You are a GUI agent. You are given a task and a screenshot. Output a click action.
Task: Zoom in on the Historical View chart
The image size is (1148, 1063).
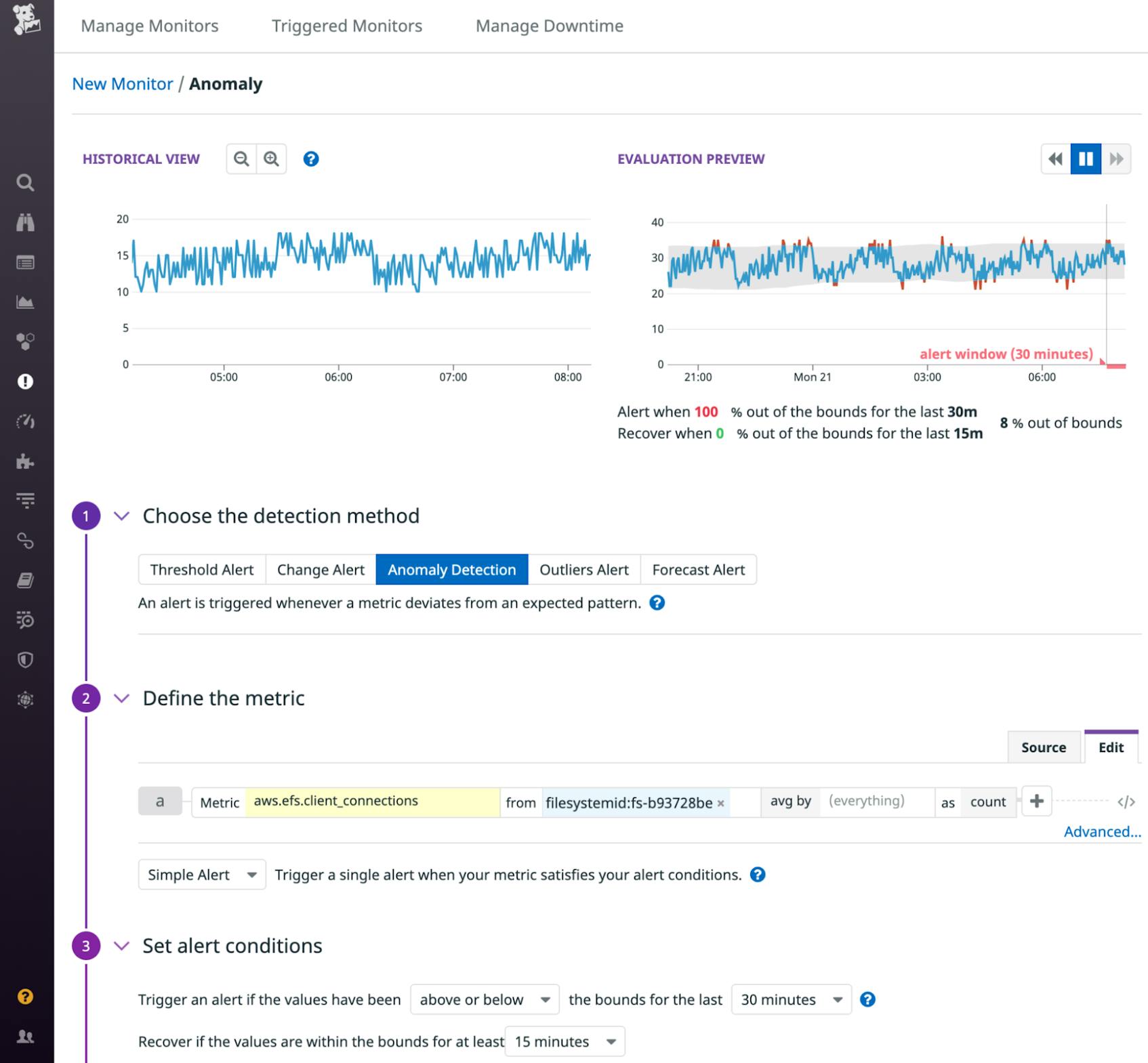pos(271,159)
